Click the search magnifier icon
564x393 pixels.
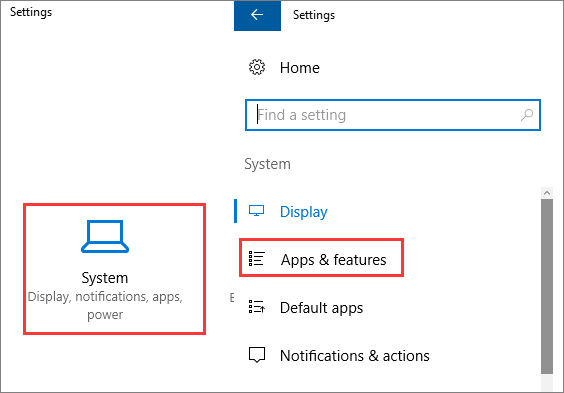click(527, 115)
